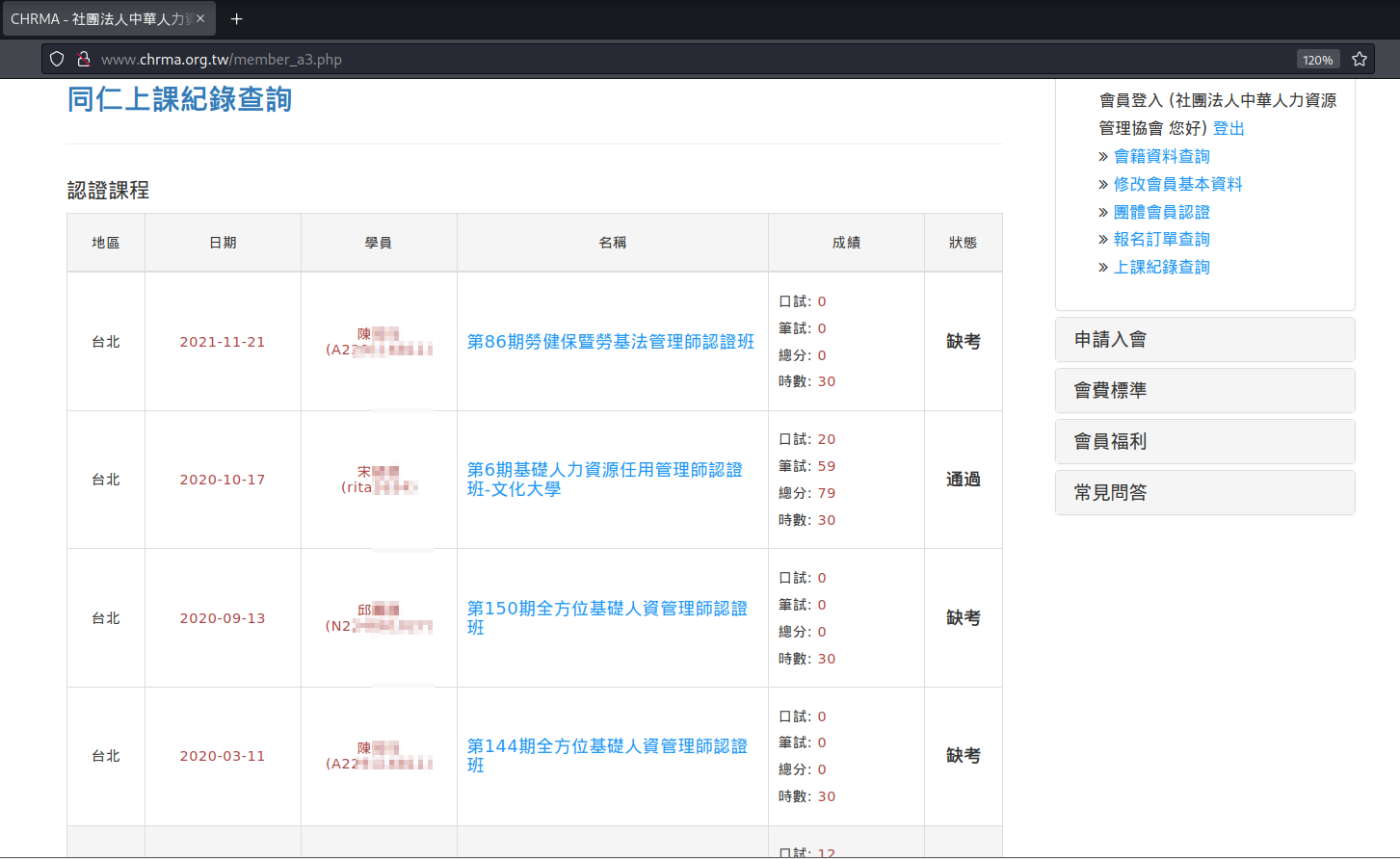Open a new tab with the plus button
Viewport: 1400px width, 859px height.
pyautogui.click(x=236, y=18)
